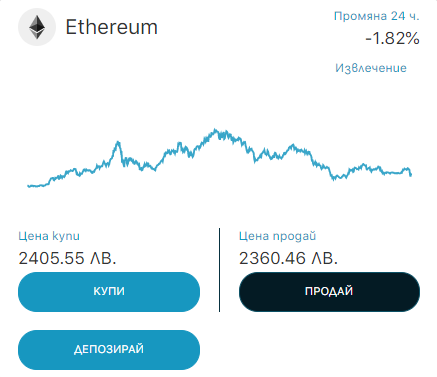Click the Ethereum title text
This screenshot has width=437, height=377.
(111, 27)
